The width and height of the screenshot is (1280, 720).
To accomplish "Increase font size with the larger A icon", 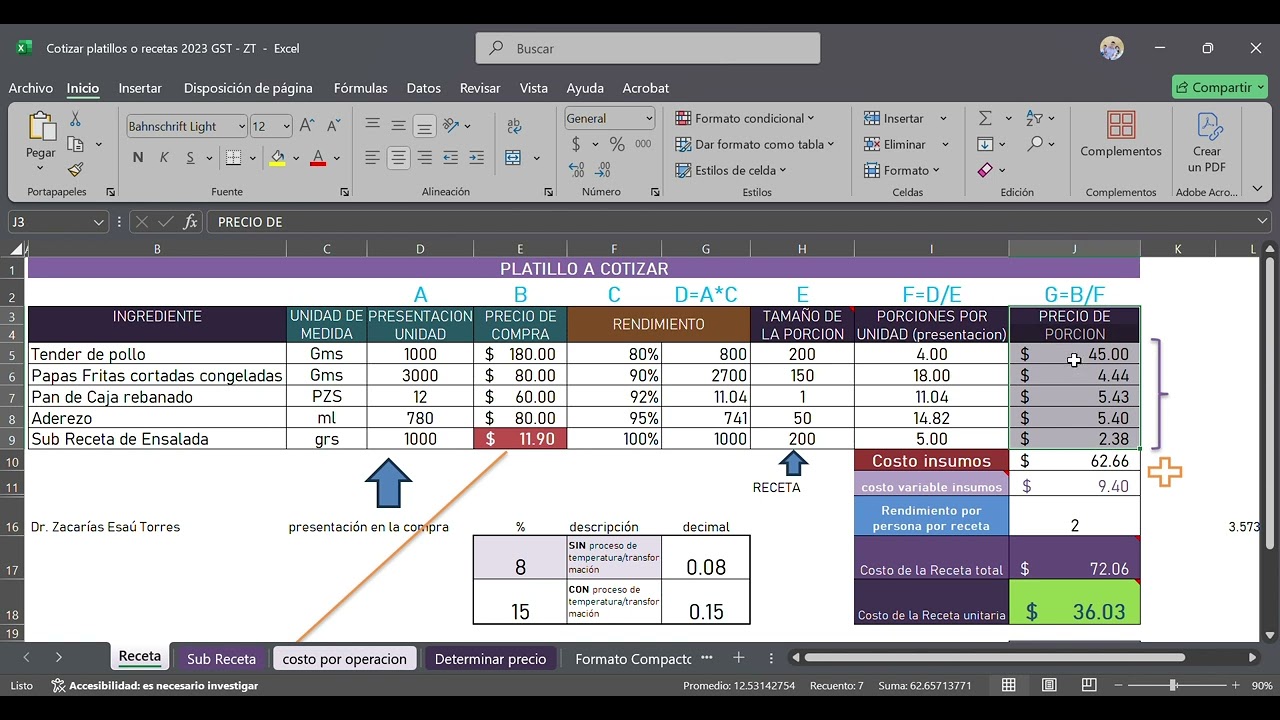I will pyautogui.click(x=307, y=126).
